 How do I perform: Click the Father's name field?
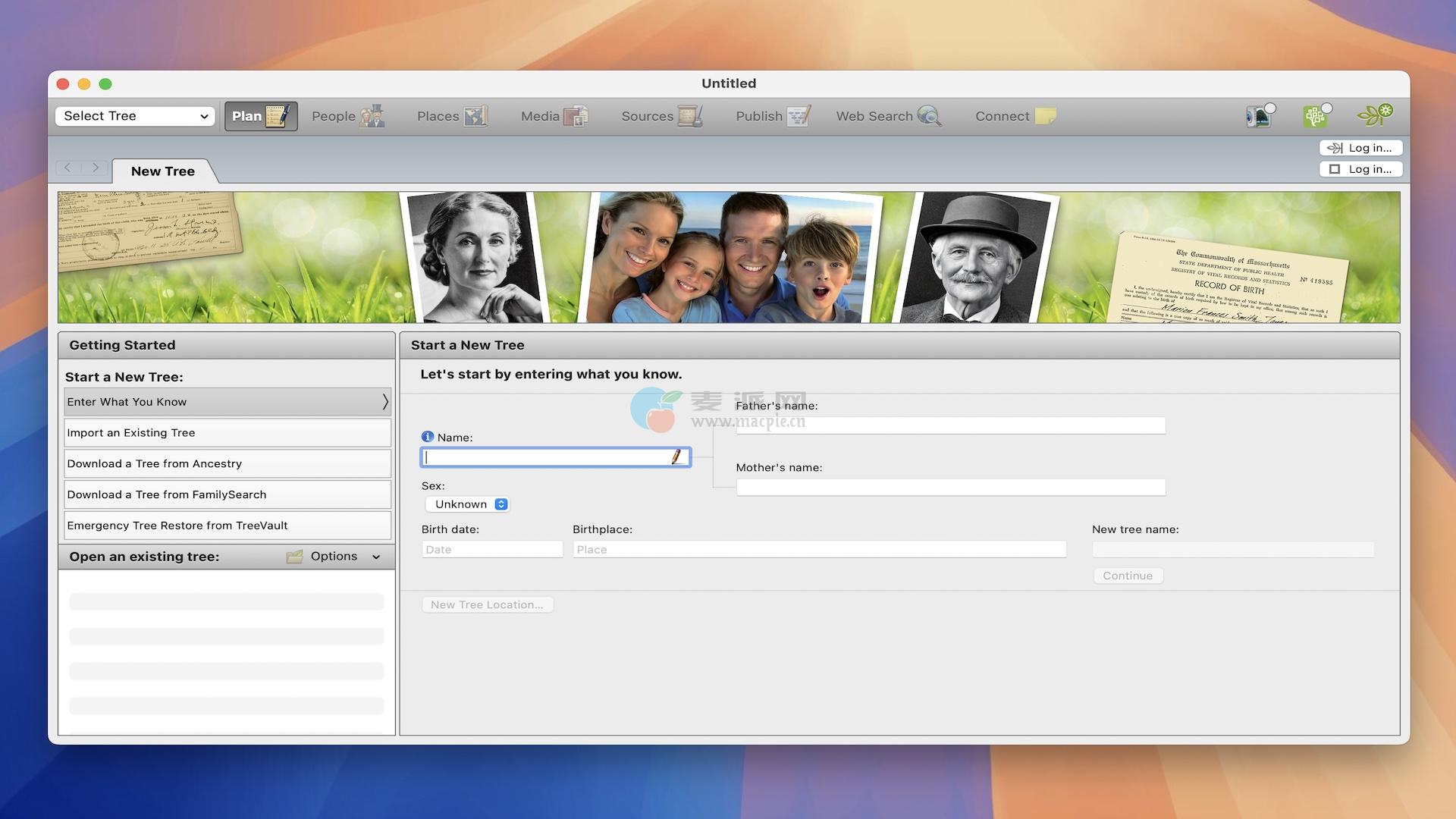951,425
